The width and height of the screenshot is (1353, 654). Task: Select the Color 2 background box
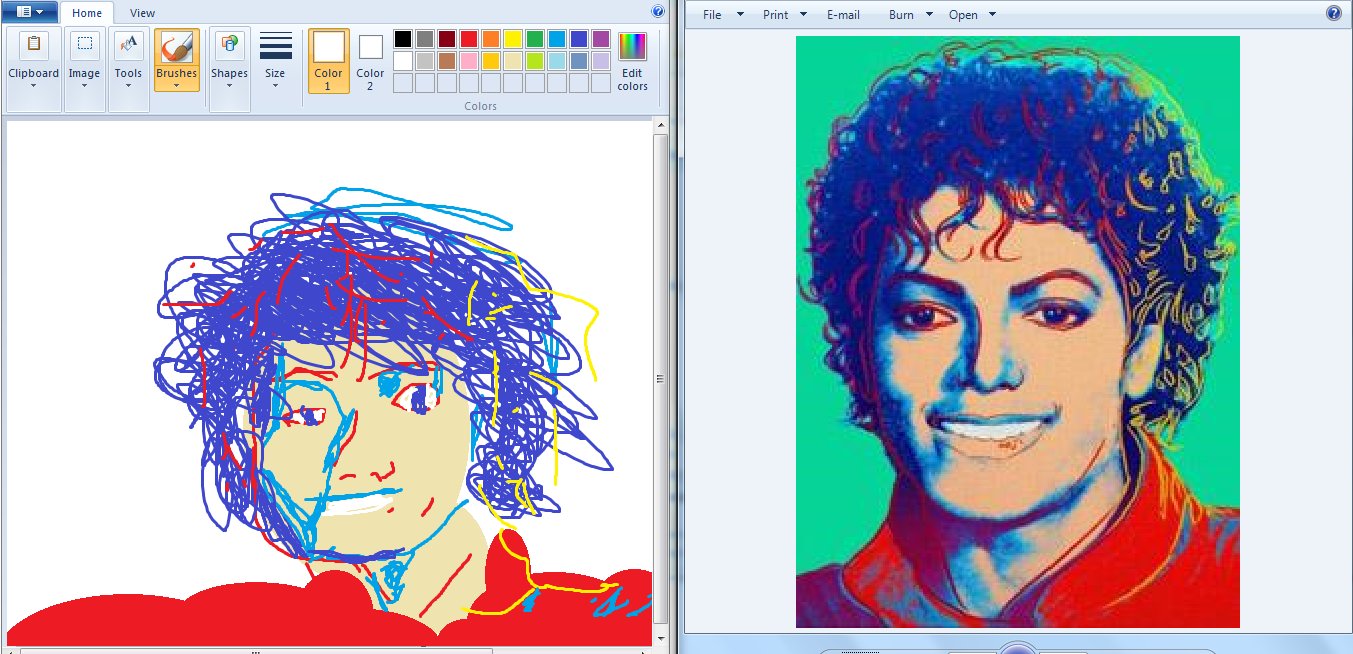click(370, 60)
